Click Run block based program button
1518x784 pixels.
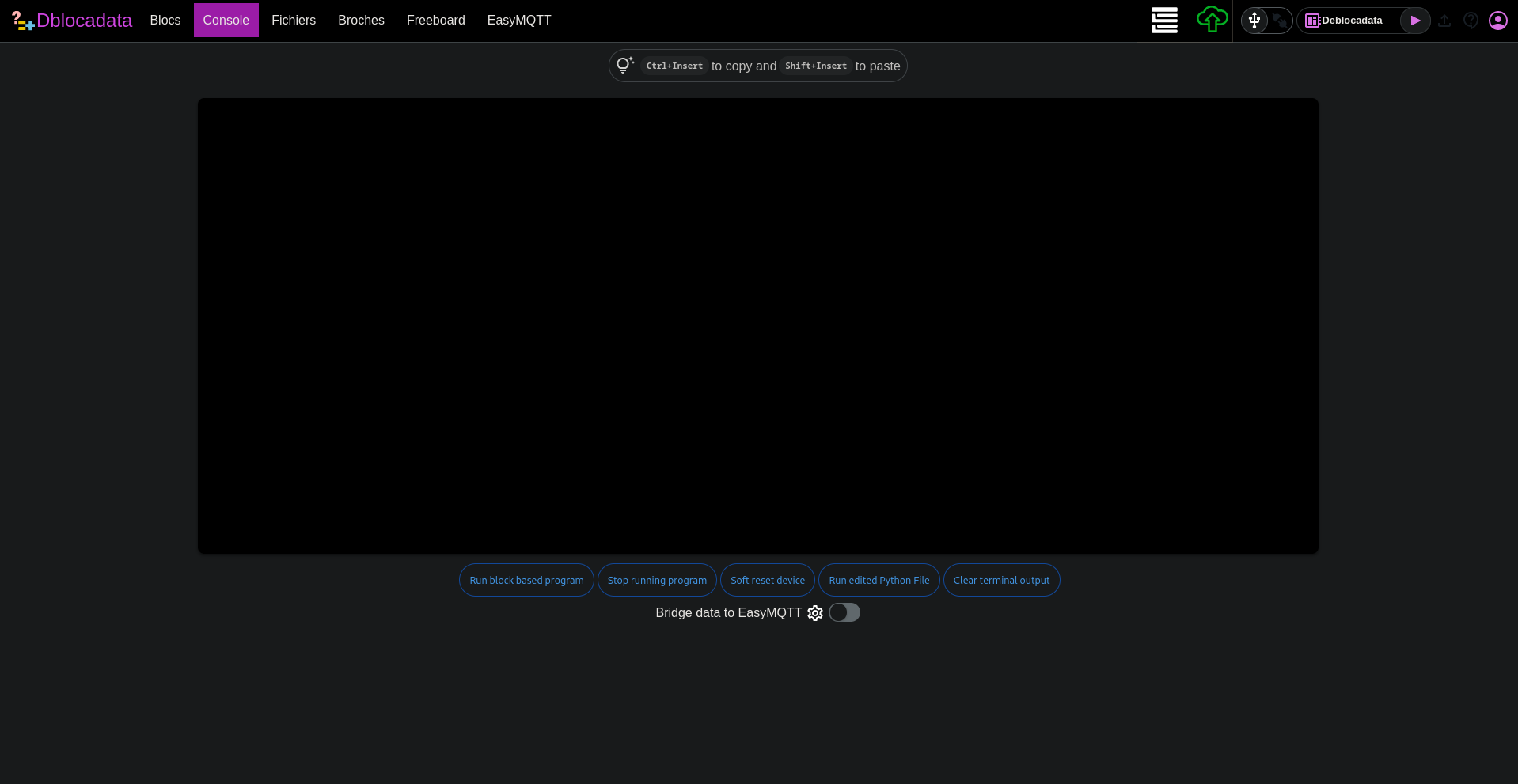tap(526, 580)
